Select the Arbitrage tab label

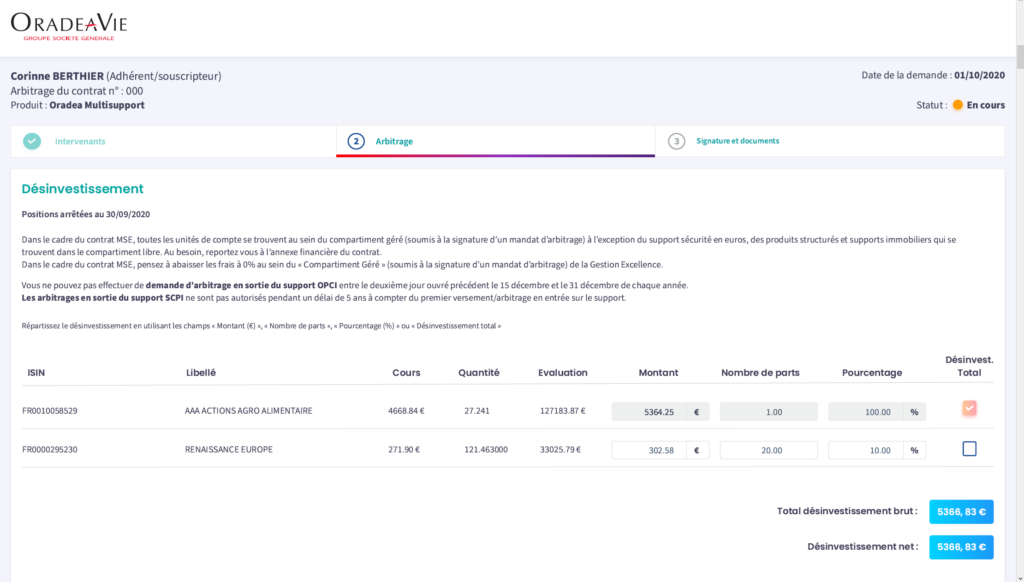tap(394, 142)
